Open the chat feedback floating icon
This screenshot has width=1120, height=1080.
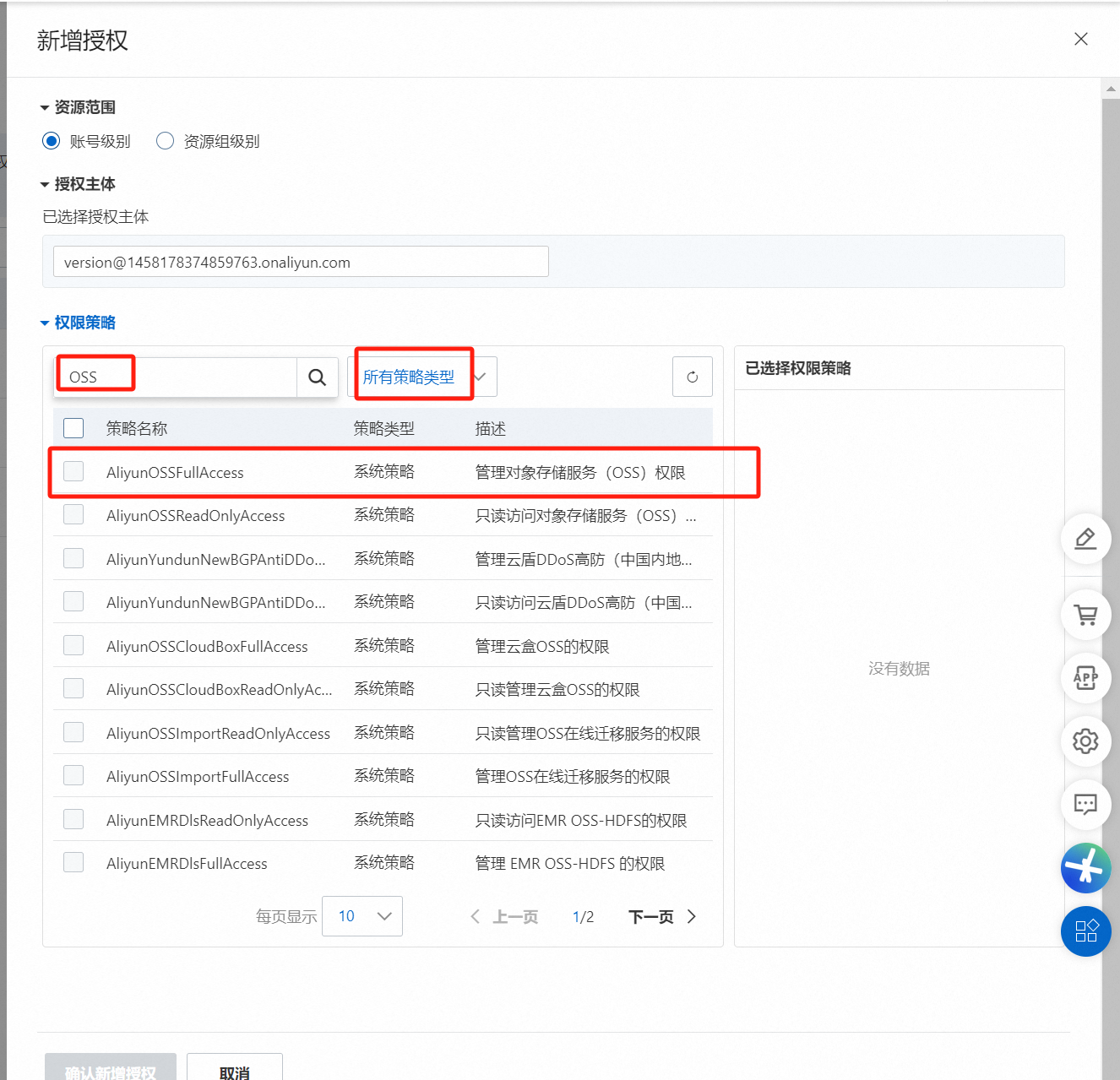[1085, 805]
